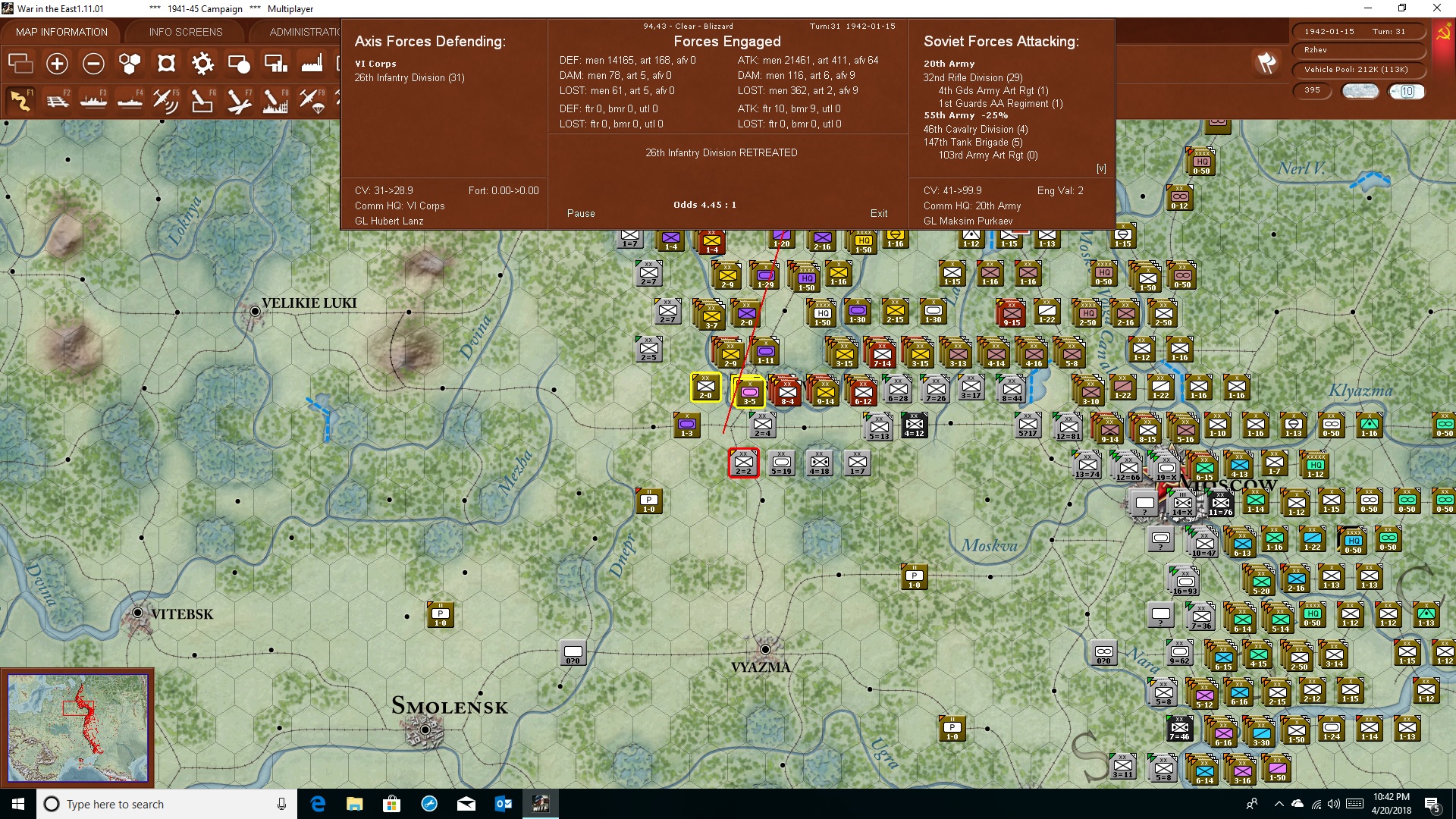This screenshot has height=819, width=1456.
Task: Open File Explorer from taskbar
Action: (355, 804)
